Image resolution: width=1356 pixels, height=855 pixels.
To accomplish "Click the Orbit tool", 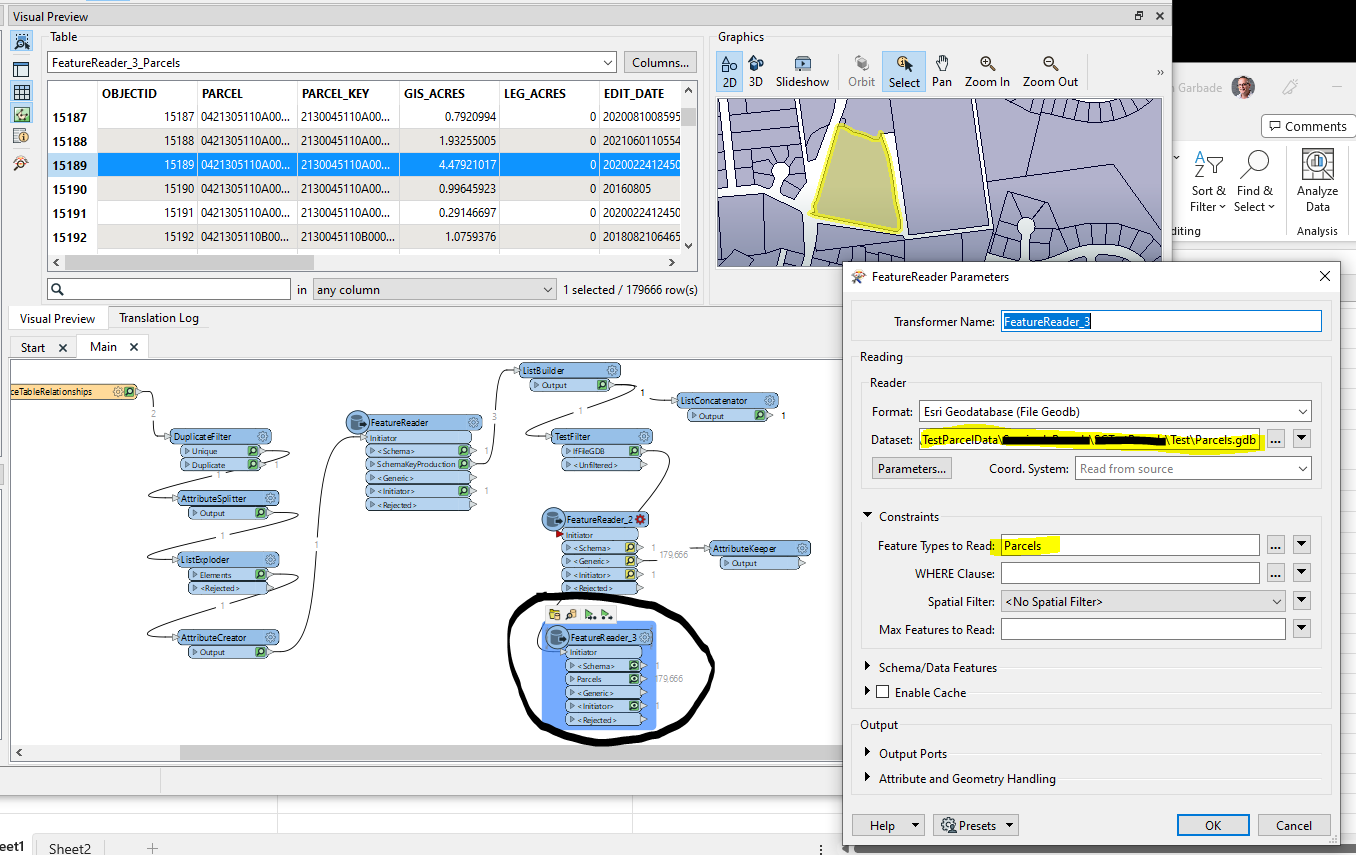I will point(861,71).
